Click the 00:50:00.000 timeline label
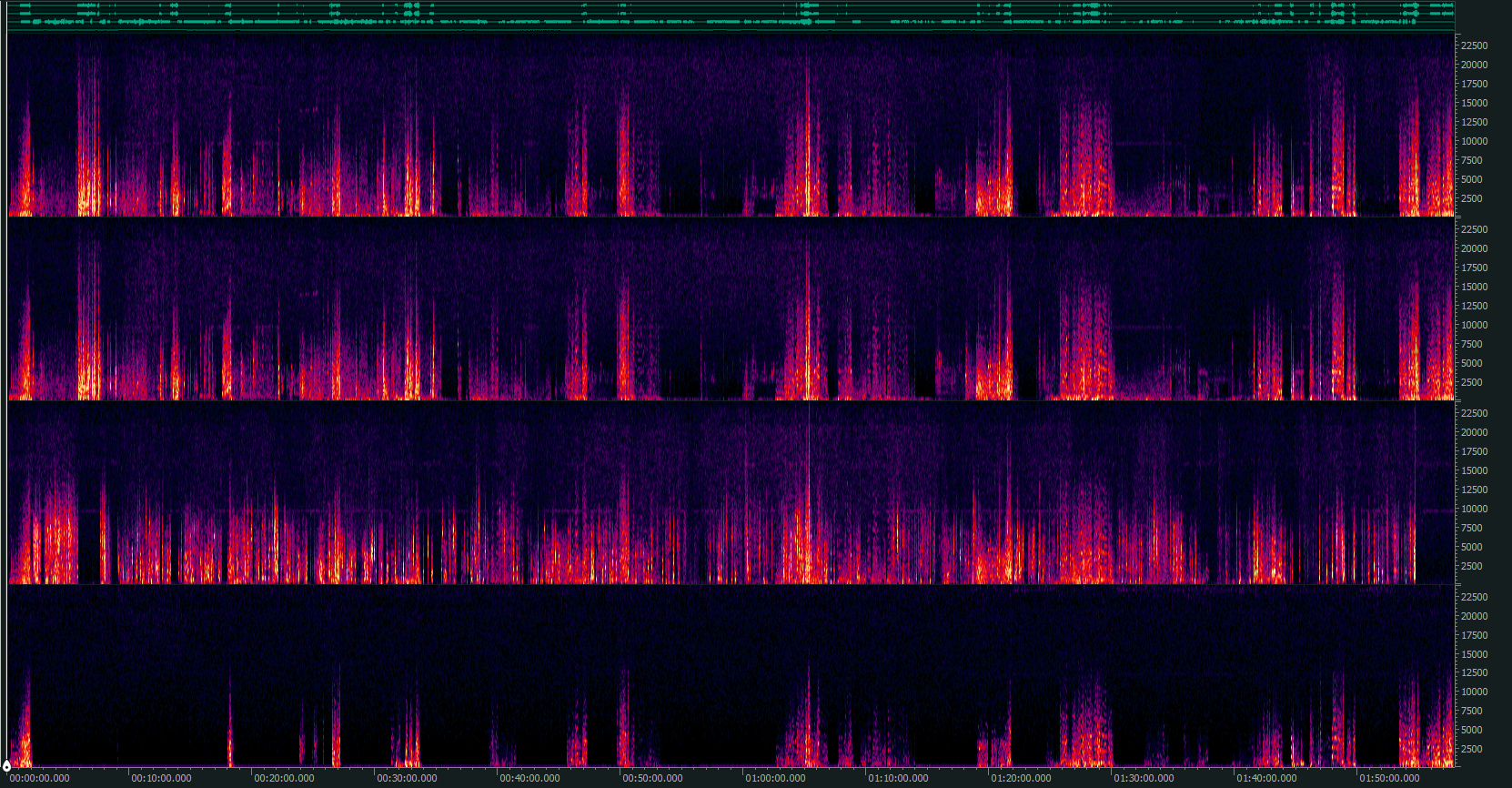The width and height of the screenshot is (1512, 788). click(x=652, y=778)
